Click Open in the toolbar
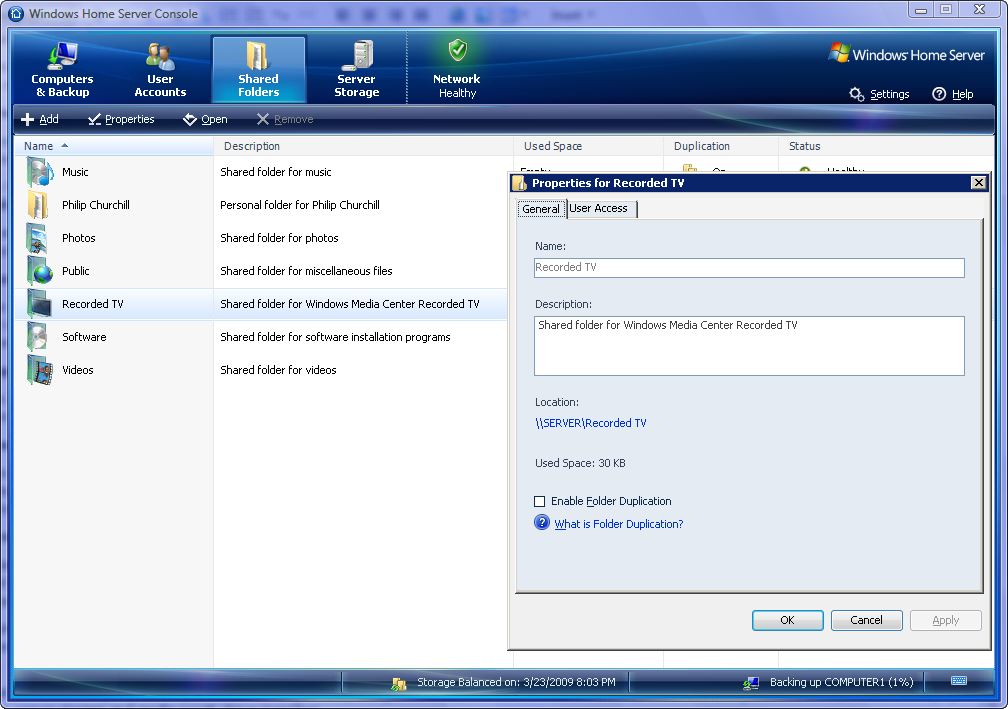The height and width of the screenshot is (709, 1008). [x=205, y=119]
